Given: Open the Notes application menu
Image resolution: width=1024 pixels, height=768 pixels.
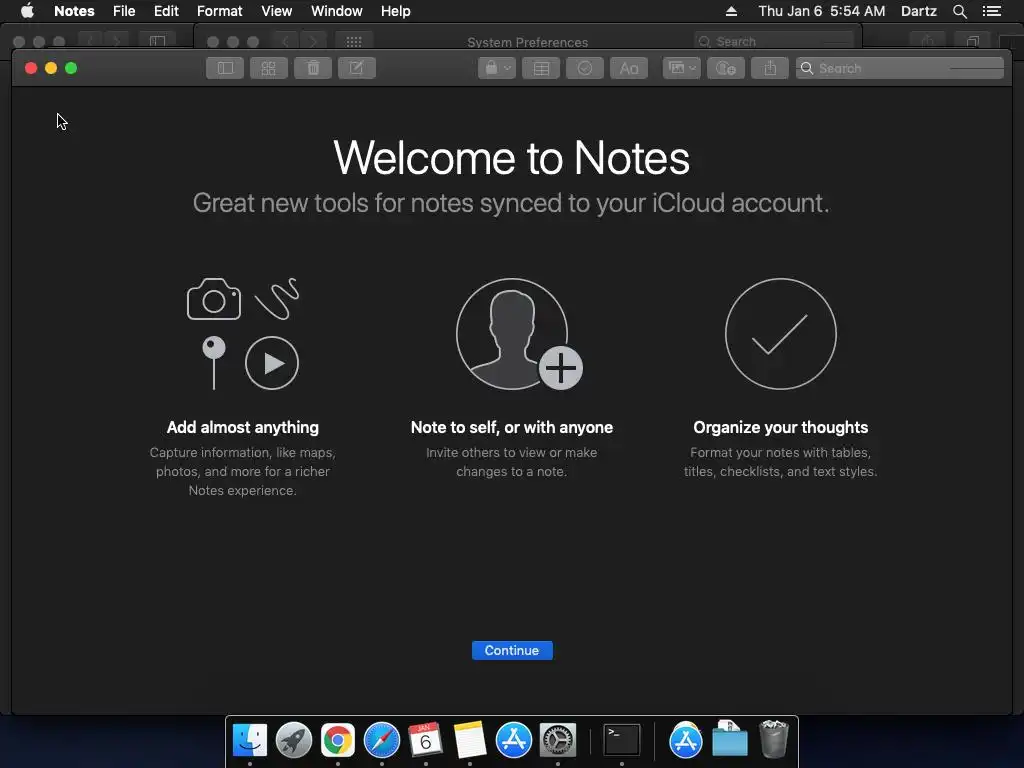Looking at the screenshot, I should pos(74,11).
